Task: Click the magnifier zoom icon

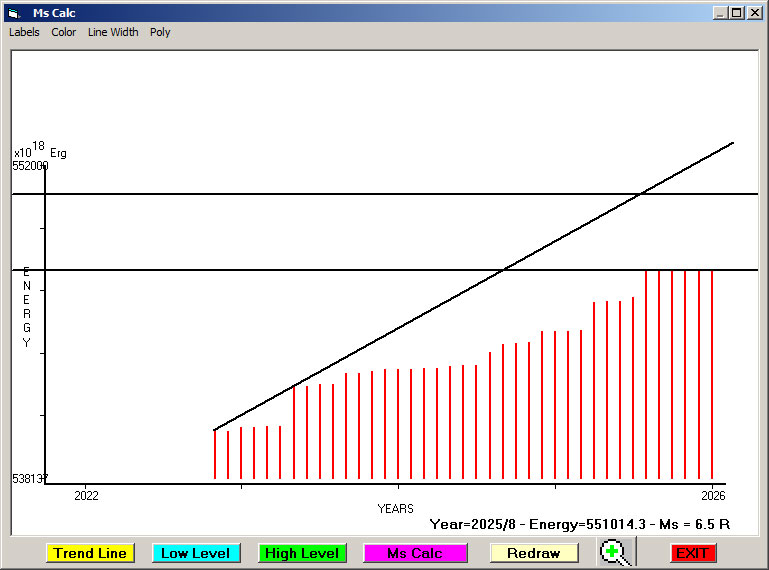Action: pyautogui.click(x=615, y=552)
